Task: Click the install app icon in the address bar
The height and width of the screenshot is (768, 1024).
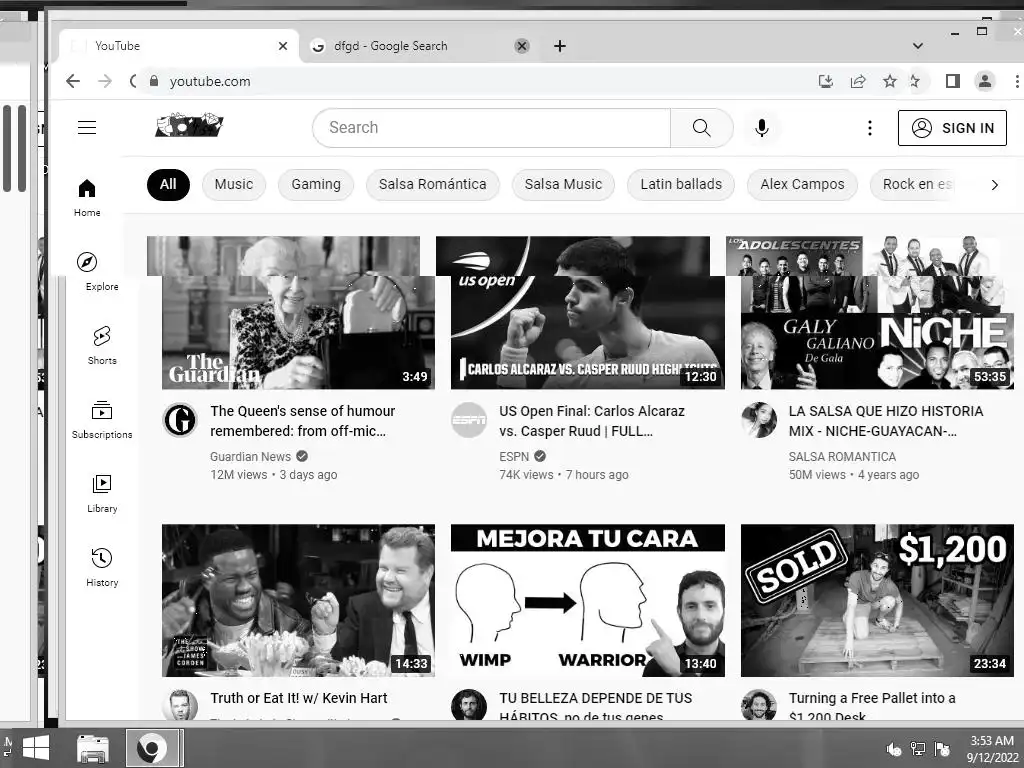Action: [x=825, y=81]
